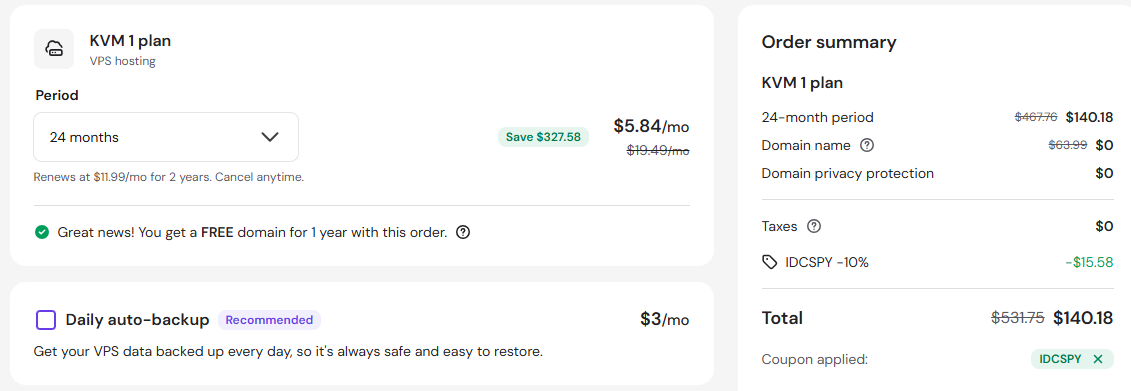Enable the Daily auto-backup checkbox
This screenshot has height=391, width=1131.
45,320
